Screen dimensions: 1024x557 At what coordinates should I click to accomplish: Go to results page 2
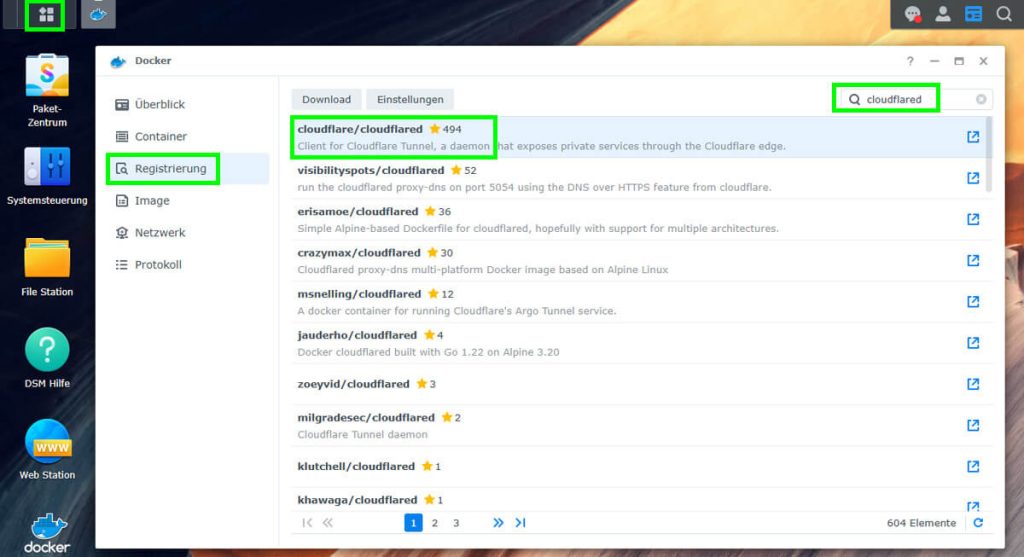(434, 522)
